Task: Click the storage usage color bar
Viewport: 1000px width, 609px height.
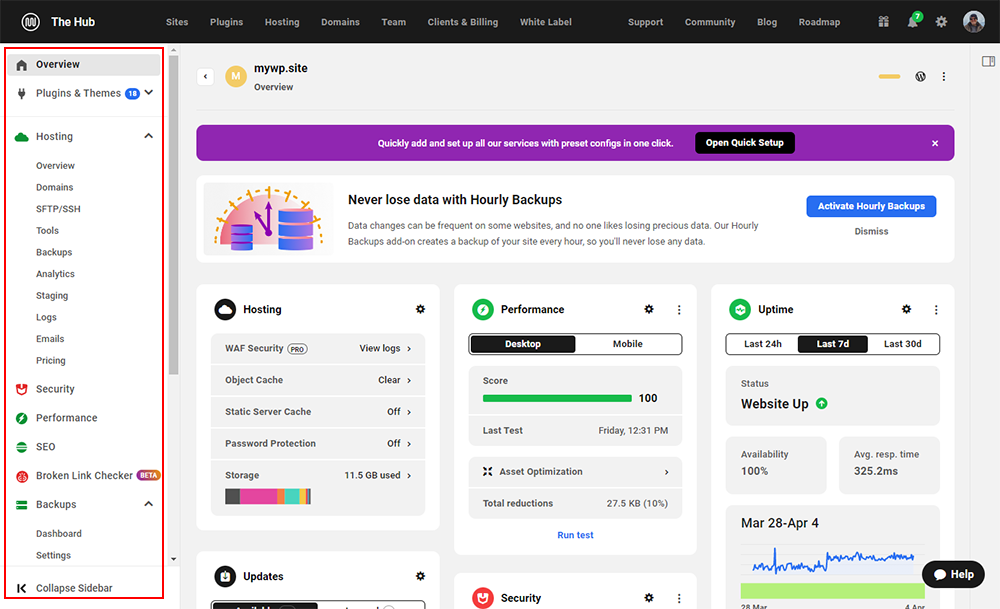Action: click(268, 496)
